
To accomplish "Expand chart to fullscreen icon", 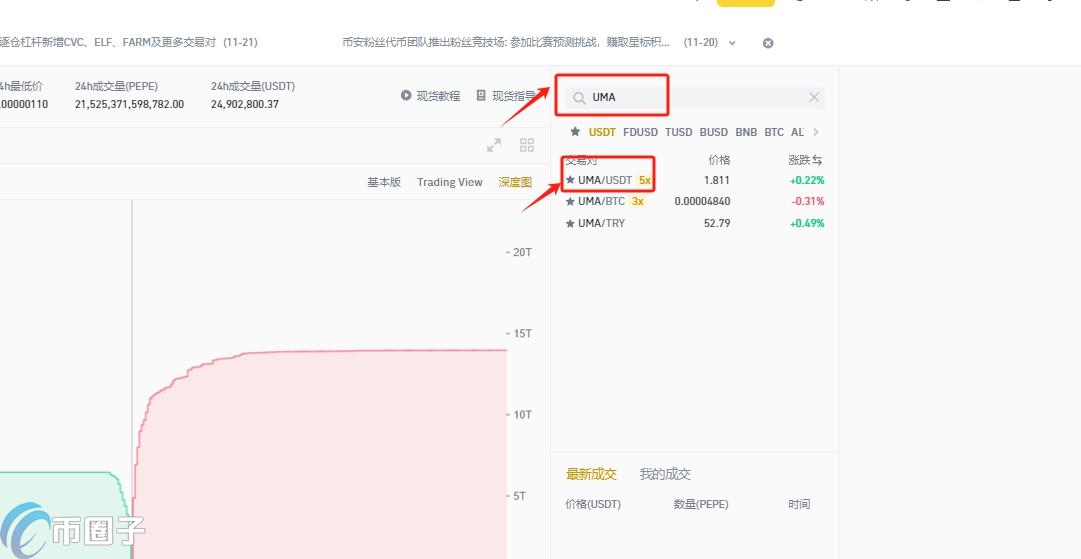I will [x=494, y=145].
